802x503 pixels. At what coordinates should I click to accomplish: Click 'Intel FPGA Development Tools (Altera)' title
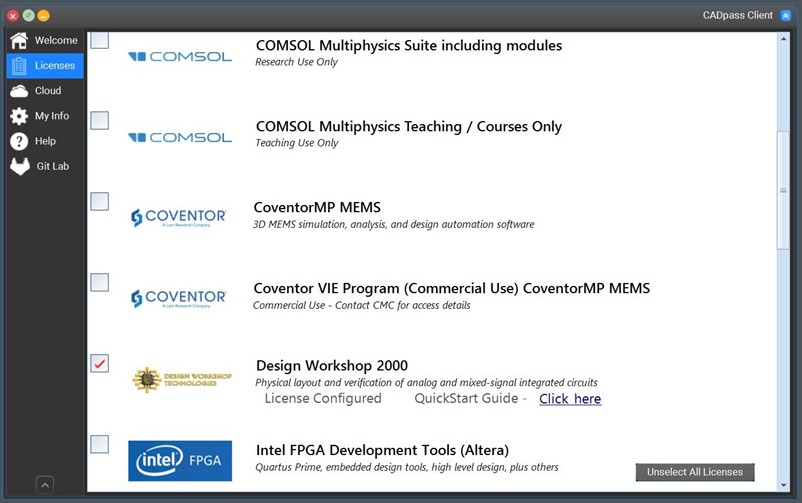[383, 450]
